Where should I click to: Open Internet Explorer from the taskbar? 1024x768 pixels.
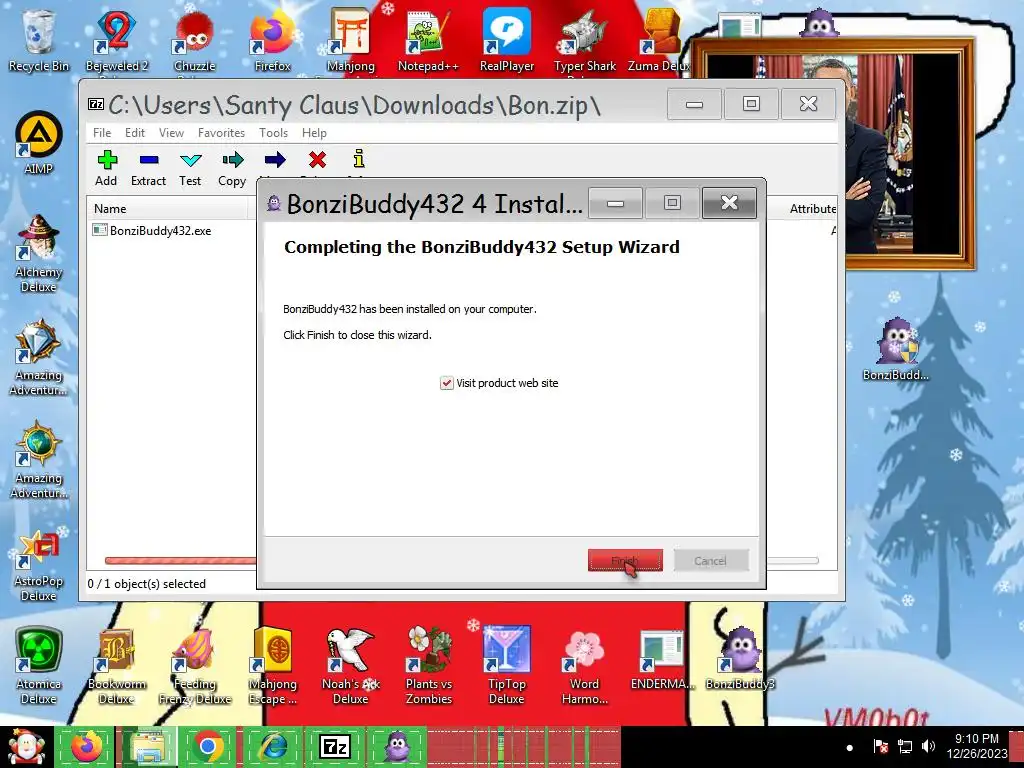274,747
